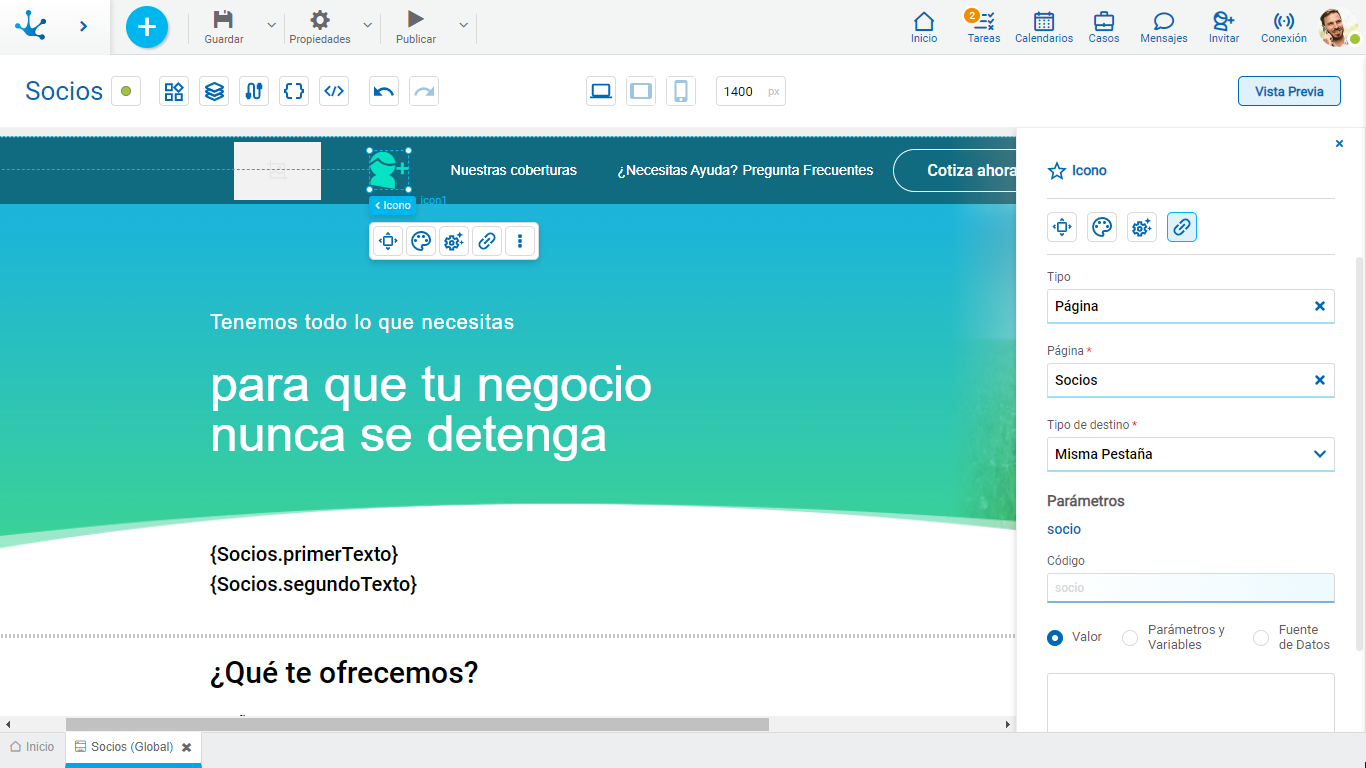1366x768 pixels.
Task: Select mobile phone view
Action: [x=681, y=91]
